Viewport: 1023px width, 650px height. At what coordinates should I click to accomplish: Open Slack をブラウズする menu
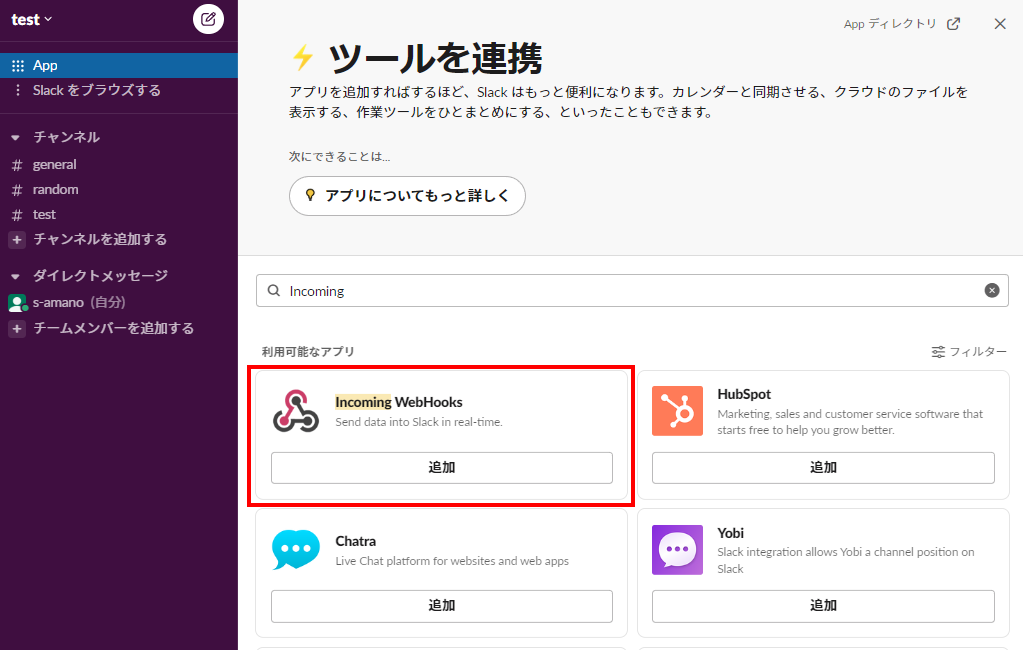96,90
